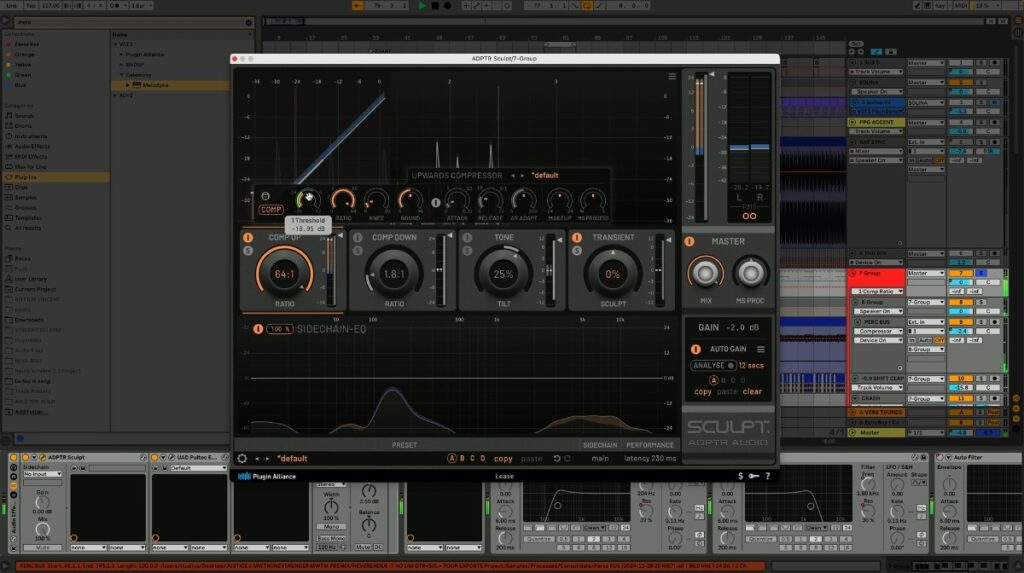This screenshot has height=573, width=1024.
Task: Click clear in the Auto Gain section
Action: point(752,392)
